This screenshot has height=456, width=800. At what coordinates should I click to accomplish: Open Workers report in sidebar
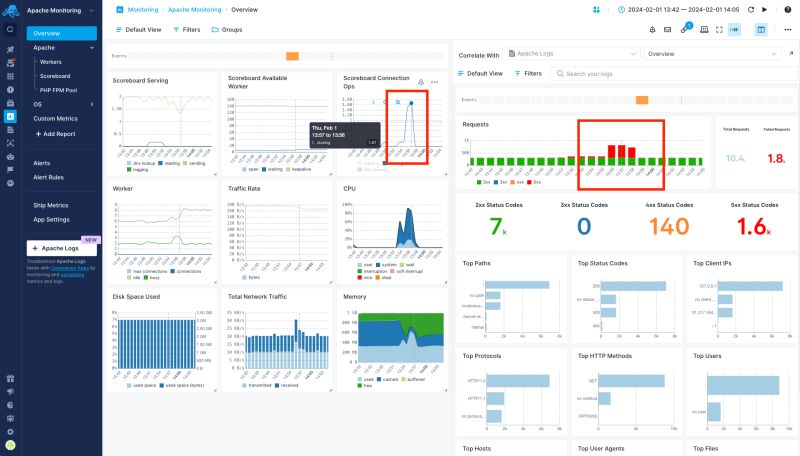[x=51, y=62]
